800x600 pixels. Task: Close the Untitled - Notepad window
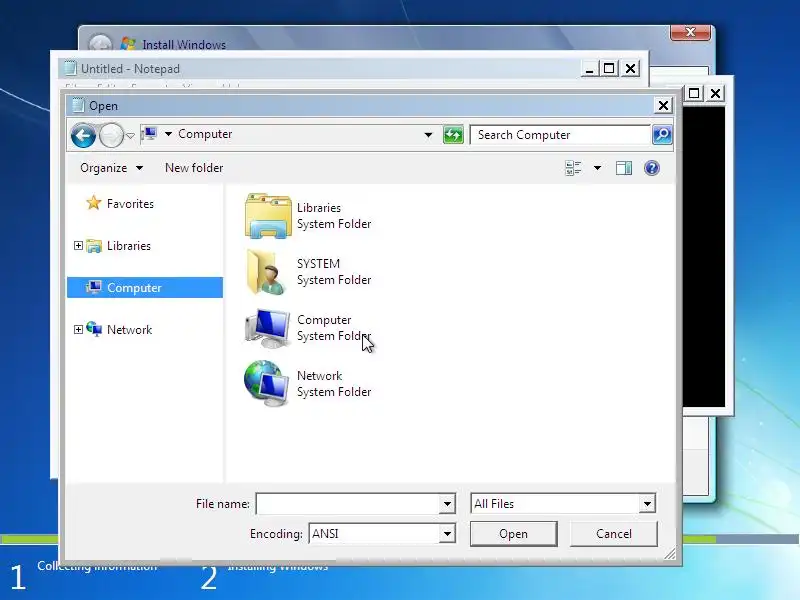coord(631,68)
